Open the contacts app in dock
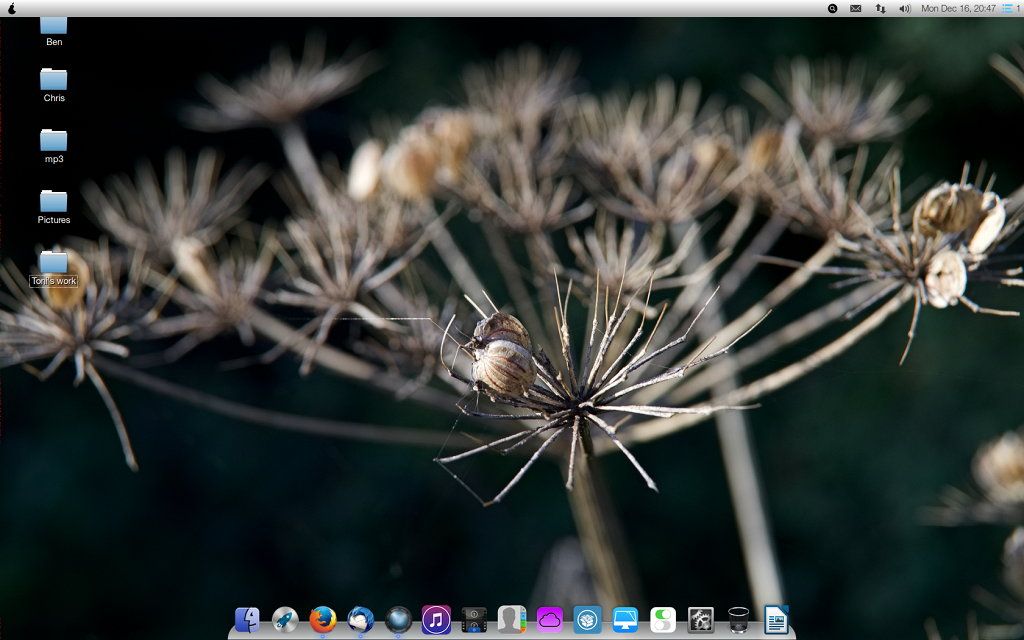Viewport: 1024px width, 640px height. click(x=512, y=620)
